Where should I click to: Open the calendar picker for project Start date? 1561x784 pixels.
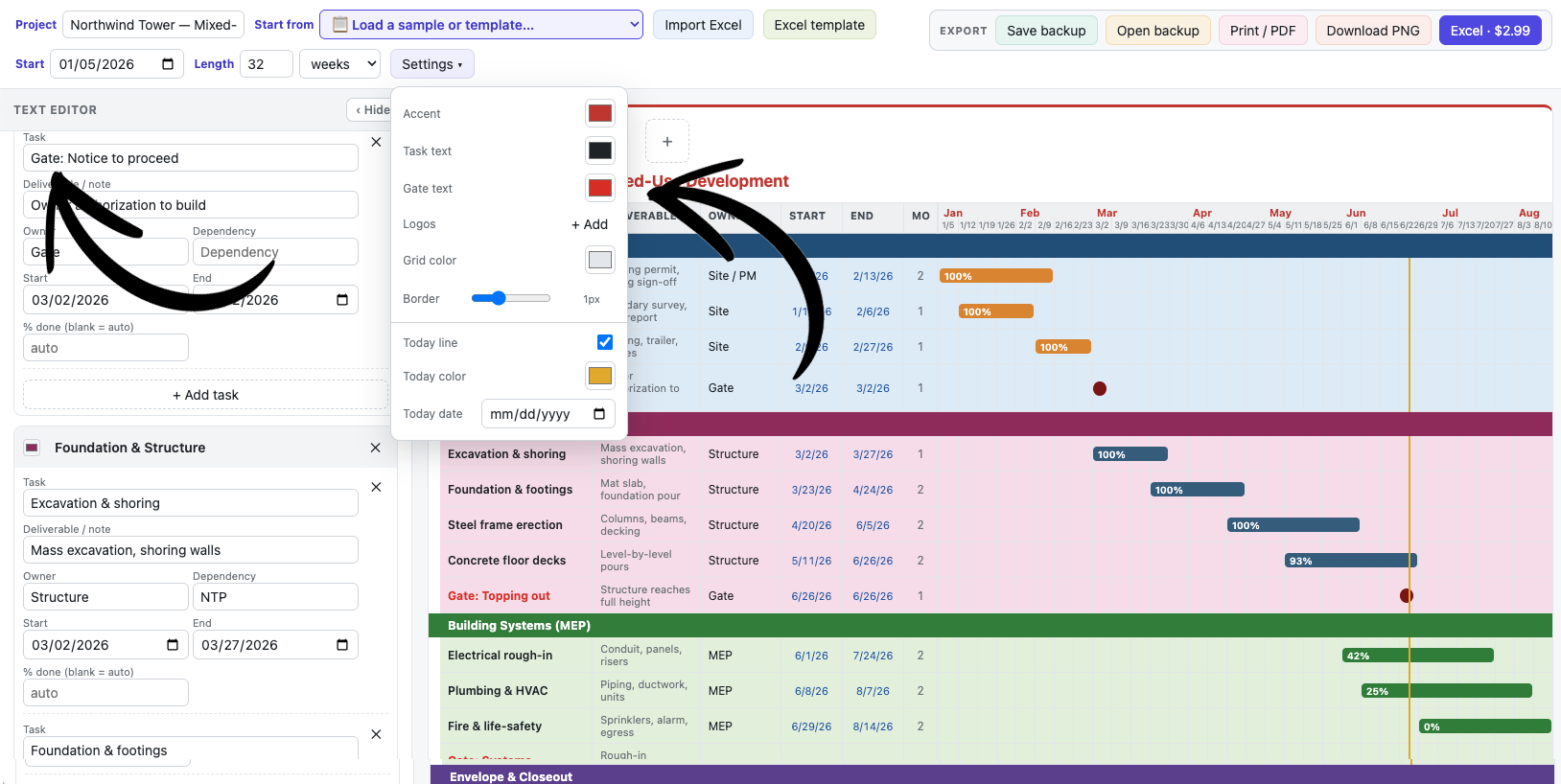click(168, 64)
